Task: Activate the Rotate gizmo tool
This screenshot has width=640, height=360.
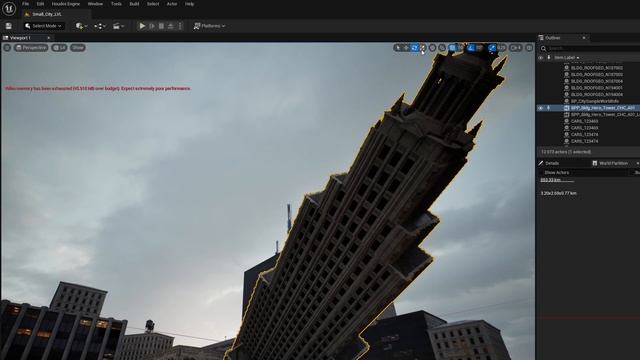Action: tap(414, 48)
